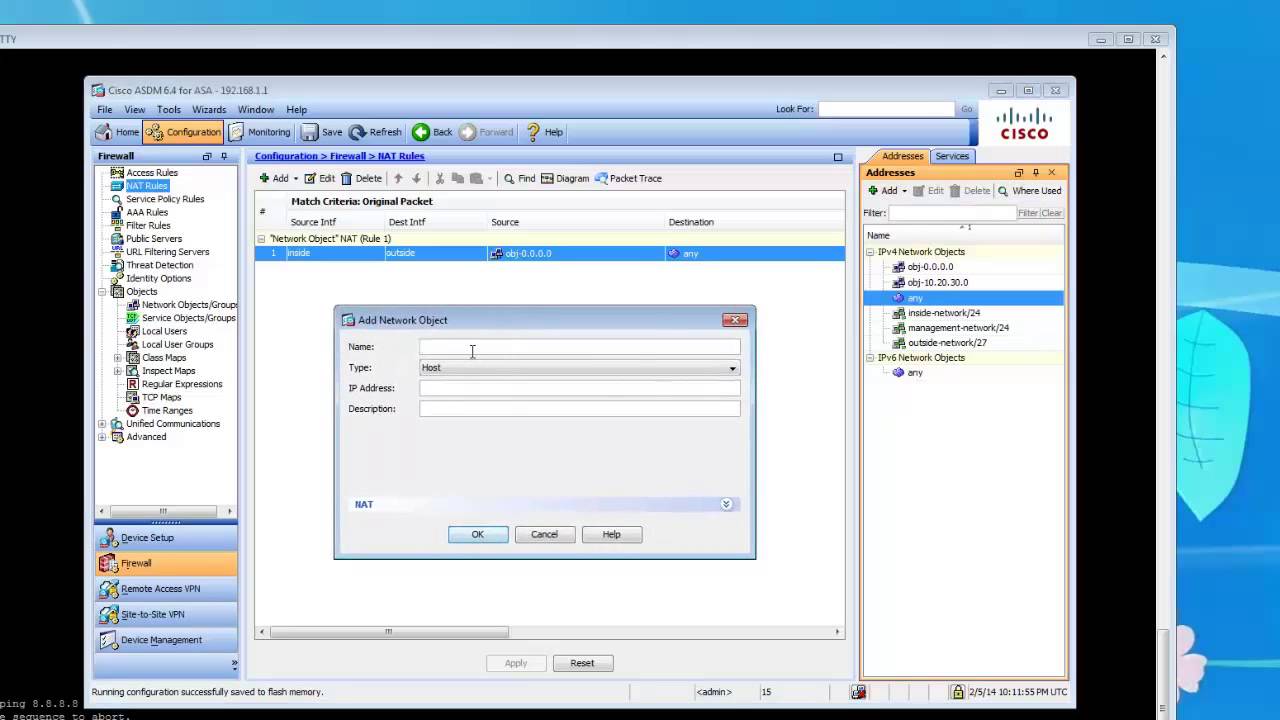Click Cancel in Add Network Object
Screen dimensions: 1280x720
[544, 534]
